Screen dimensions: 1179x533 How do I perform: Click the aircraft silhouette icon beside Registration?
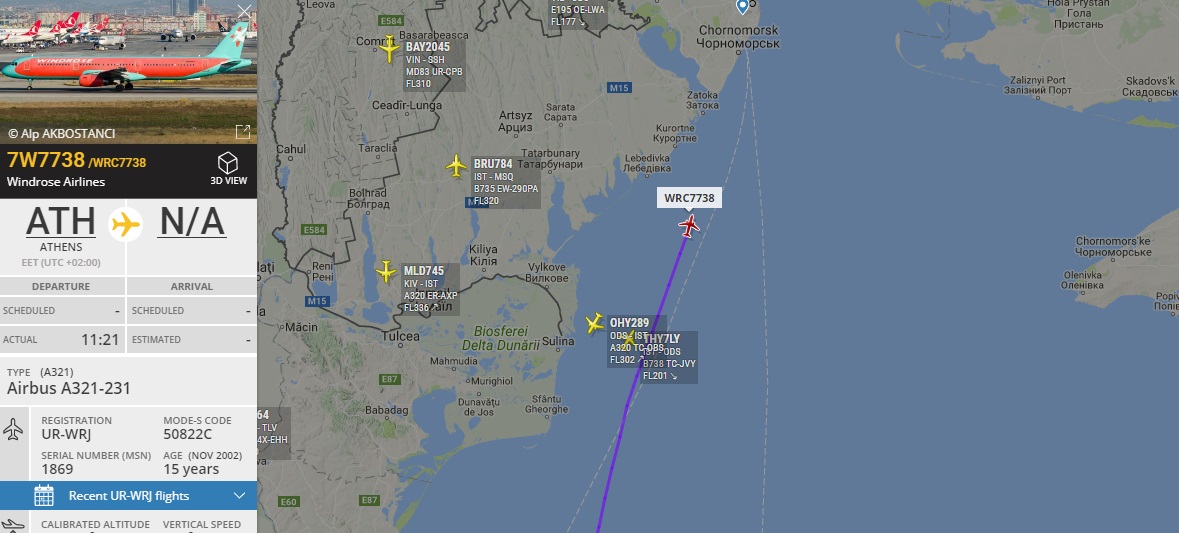click(13, 430)
